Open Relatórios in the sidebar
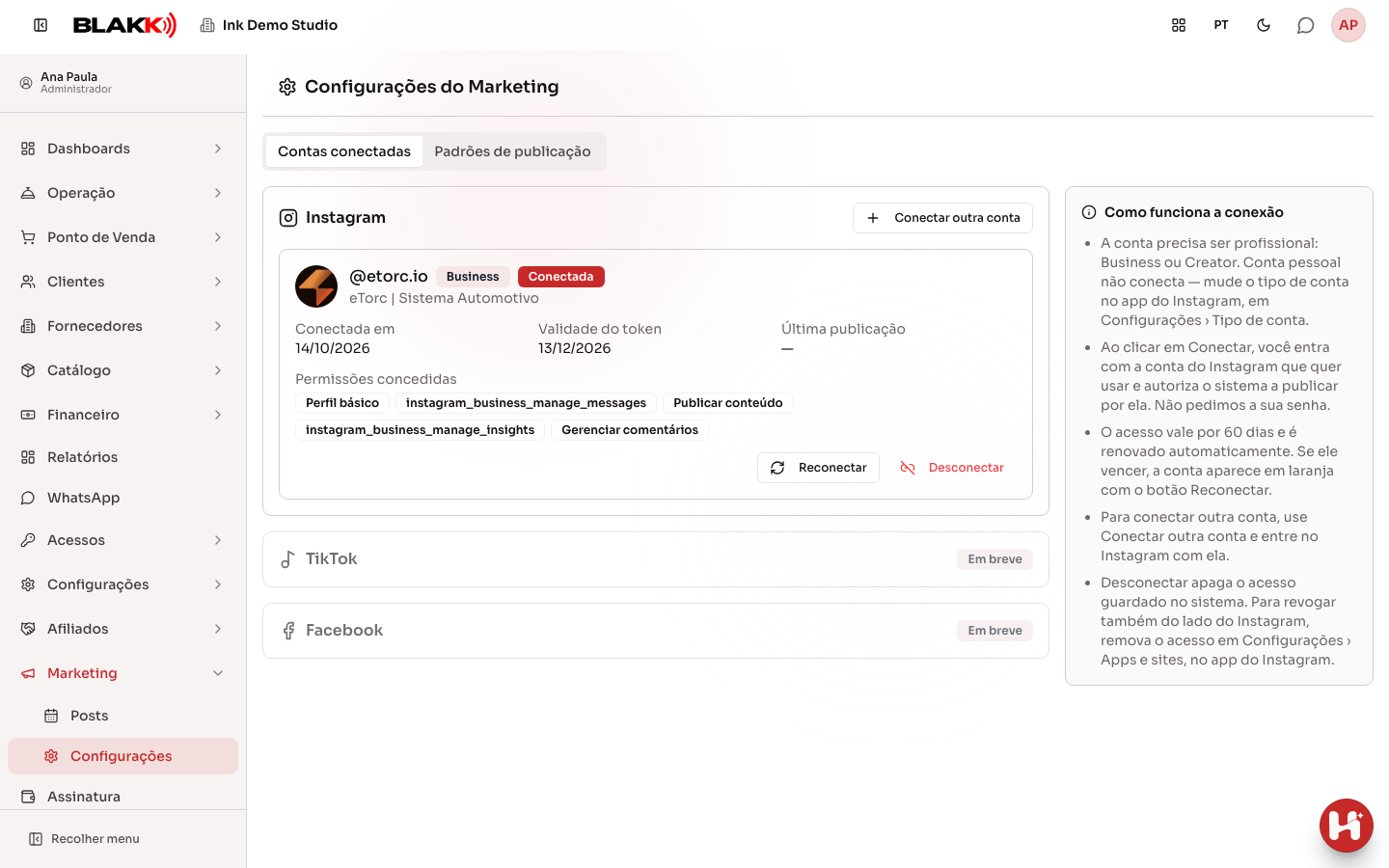1389x868 pixels. coord(123,457)
